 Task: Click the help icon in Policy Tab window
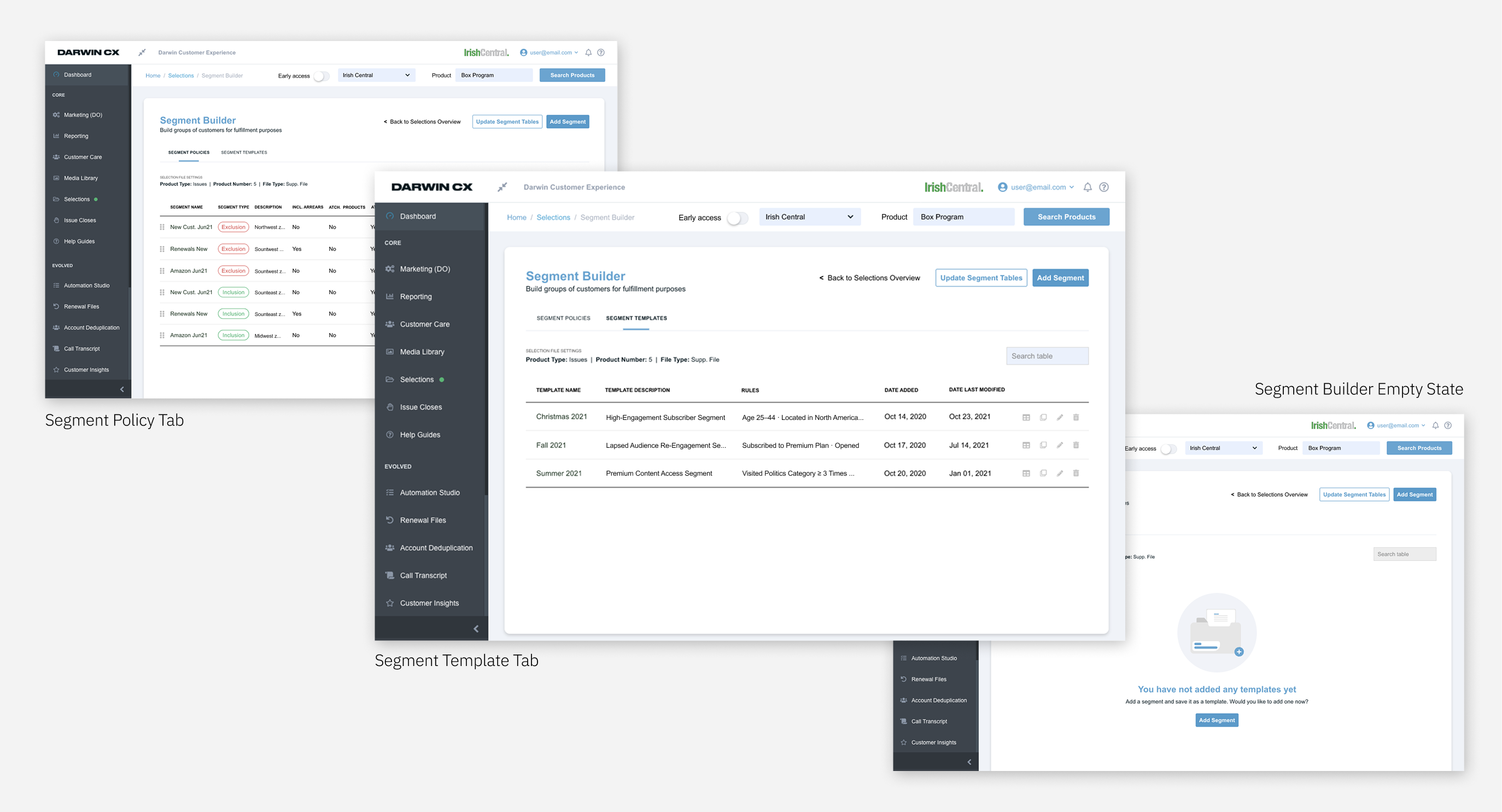pyautogui.click(x=600, y=52)
